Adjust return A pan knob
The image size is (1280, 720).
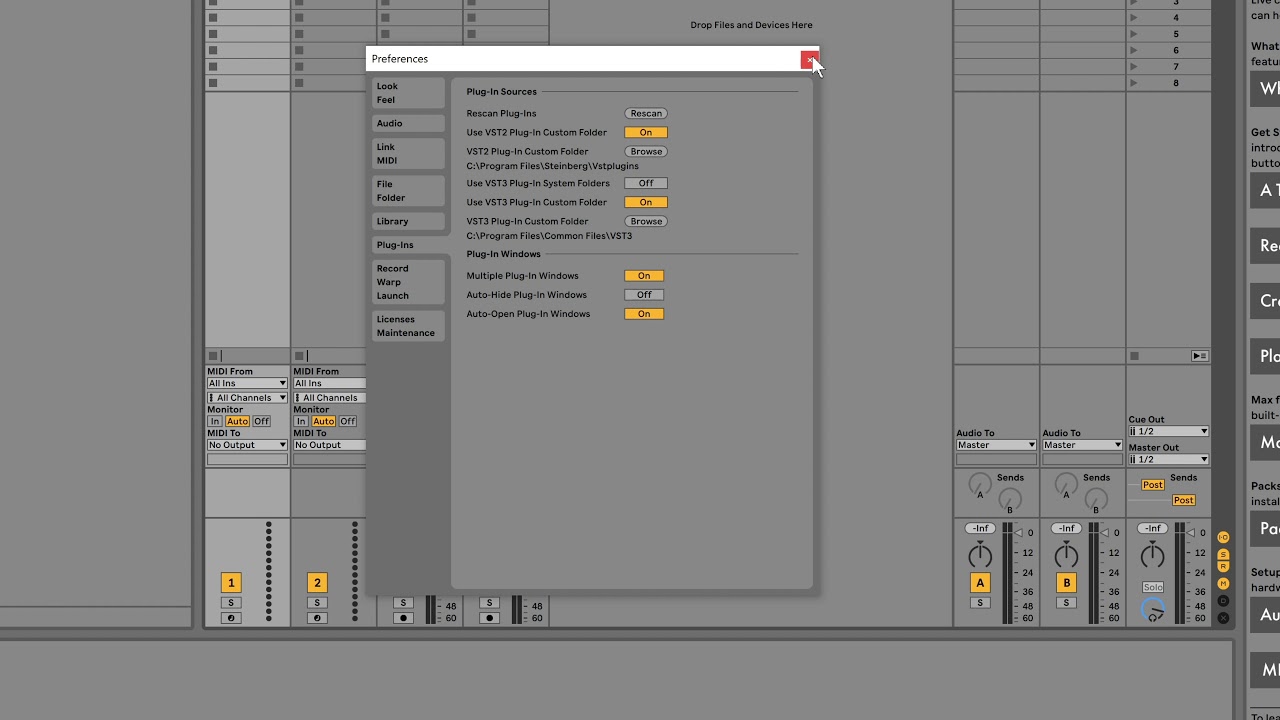980,554
